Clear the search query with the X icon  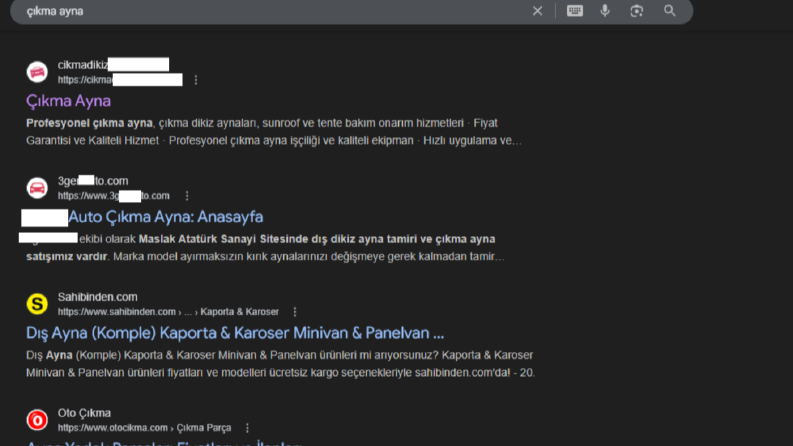pyautogui.click(x=537, y=11)
